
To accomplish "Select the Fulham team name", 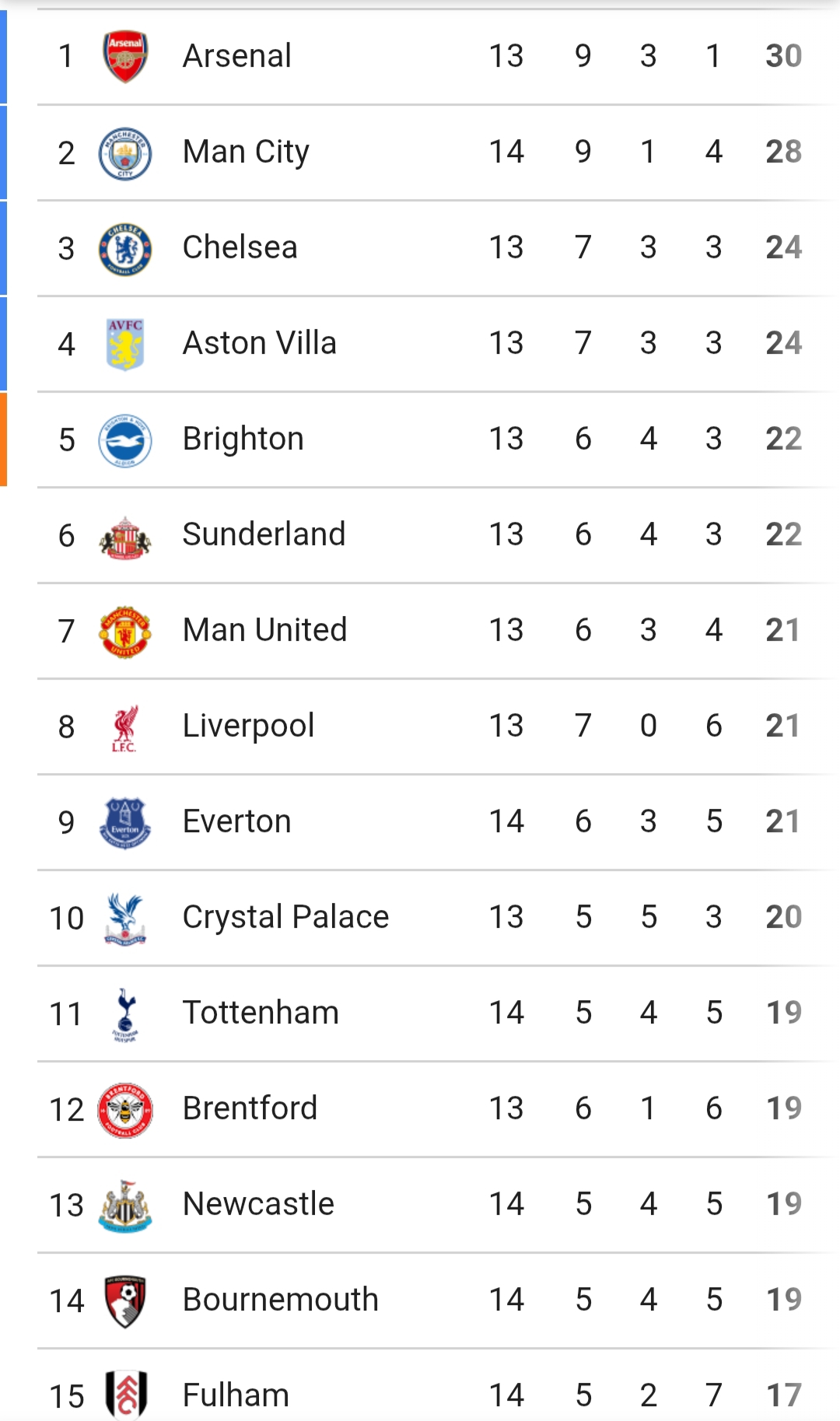I will (236, 1395).
